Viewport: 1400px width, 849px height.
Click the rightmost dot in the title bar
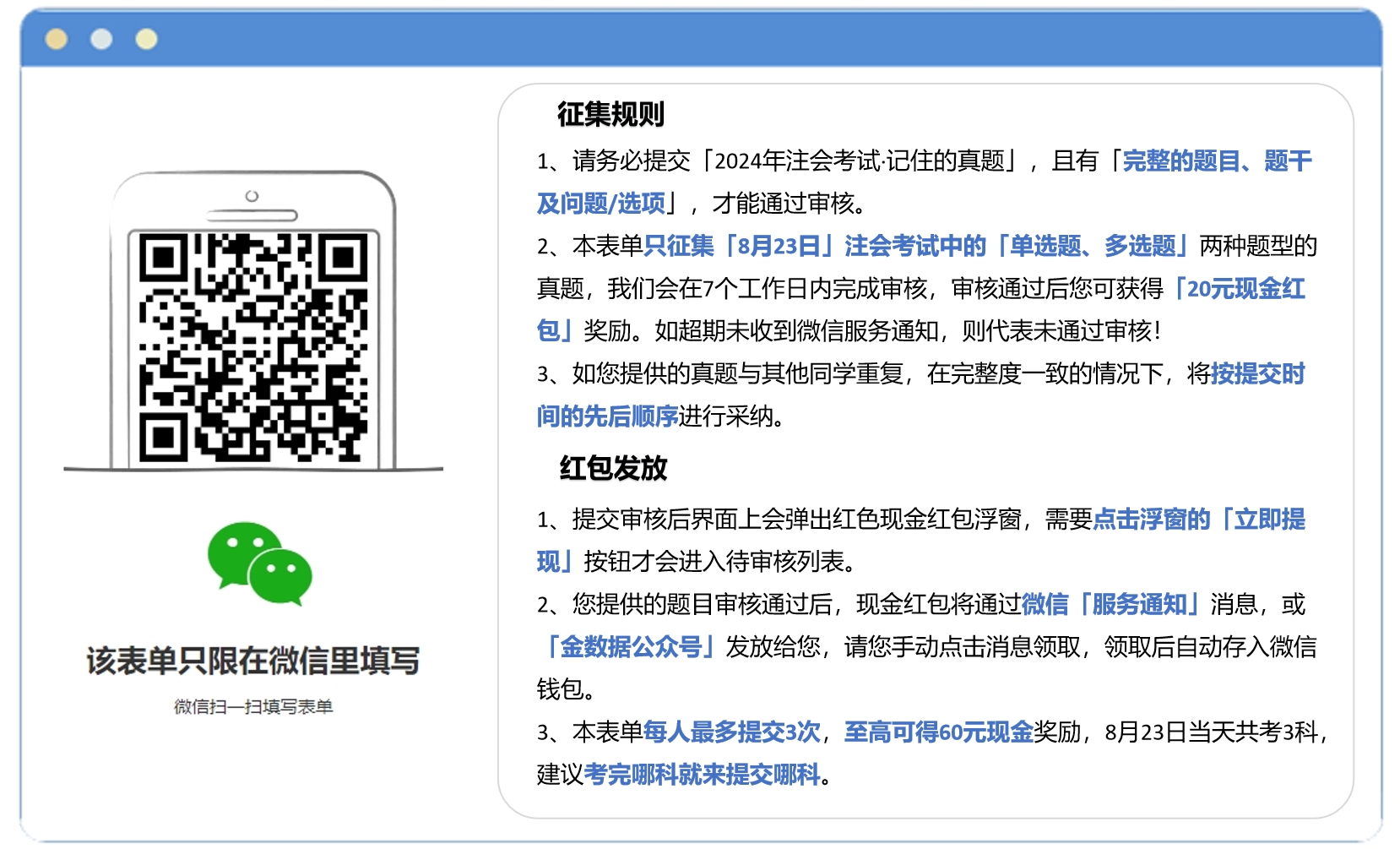click(x=146, y=39)
